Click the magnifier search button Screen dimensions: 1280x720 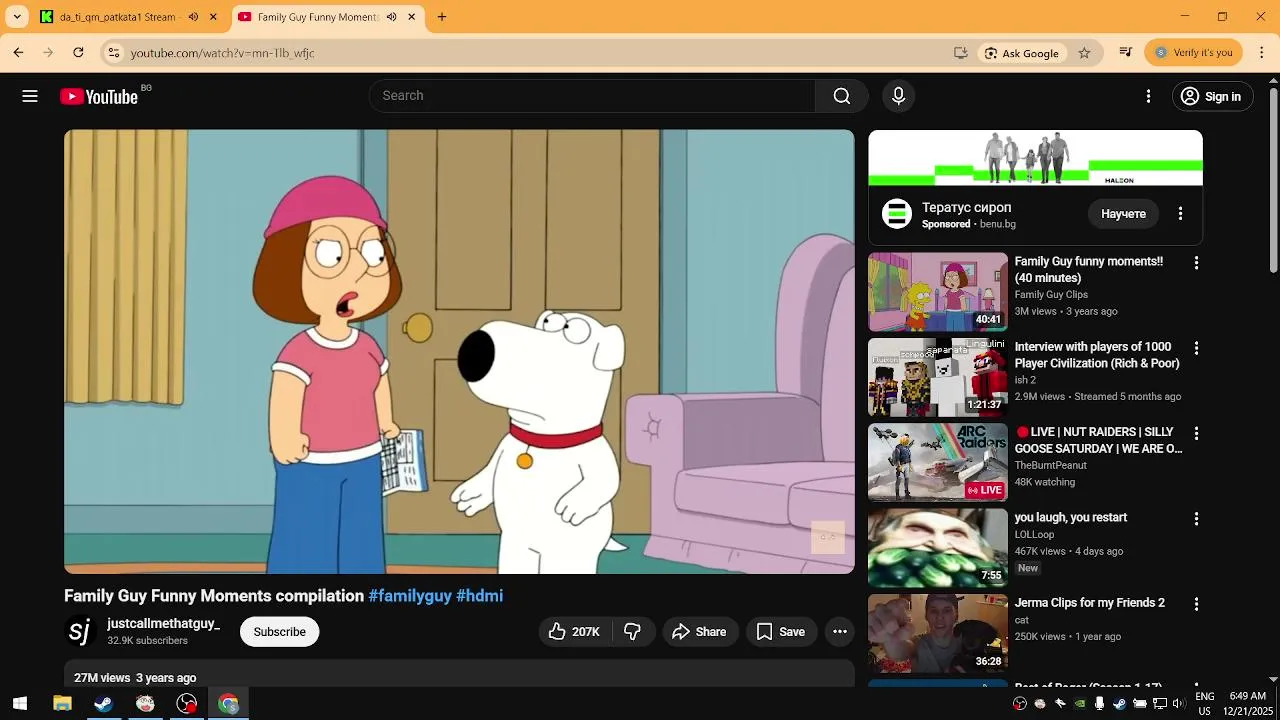tap(842, 96)
